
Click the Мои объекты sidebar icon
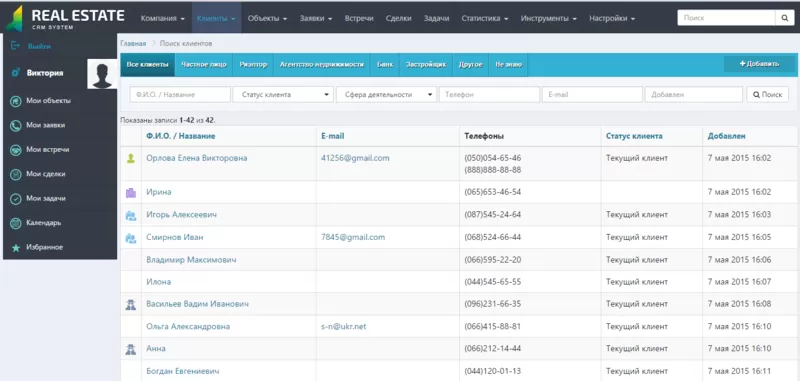tap(16, 101)
